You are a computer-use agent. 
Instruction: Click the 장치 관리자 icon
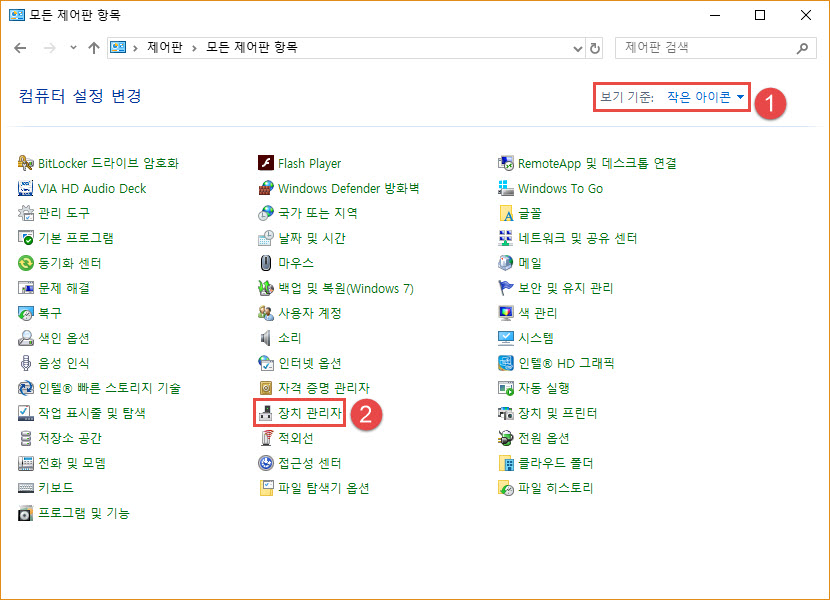tap(266, 413)
